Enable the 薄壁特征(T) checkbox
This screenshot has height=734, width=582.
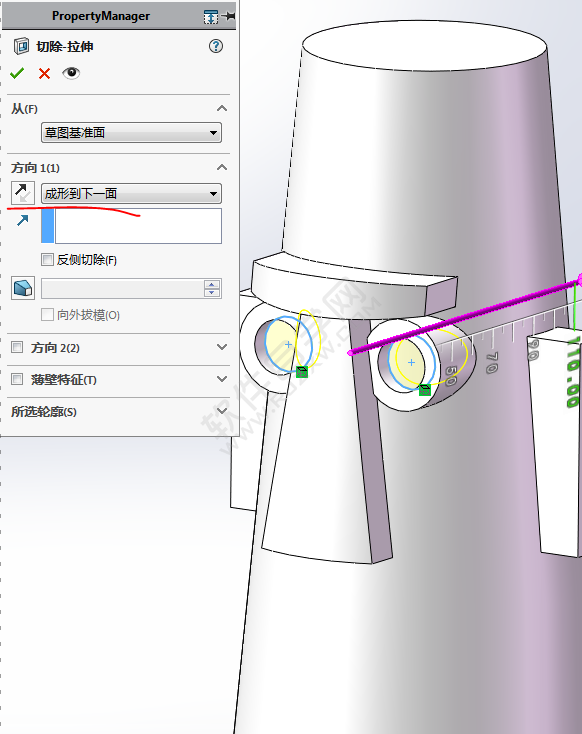click(x=17, y=379)
